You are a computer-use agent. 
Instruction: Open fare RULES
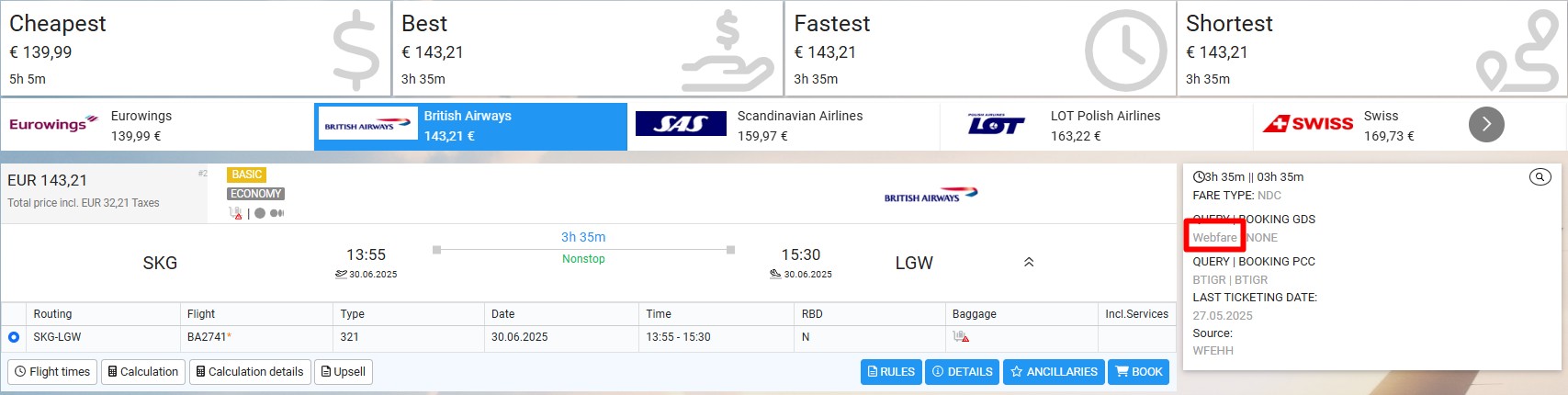(x=891, y=372)
